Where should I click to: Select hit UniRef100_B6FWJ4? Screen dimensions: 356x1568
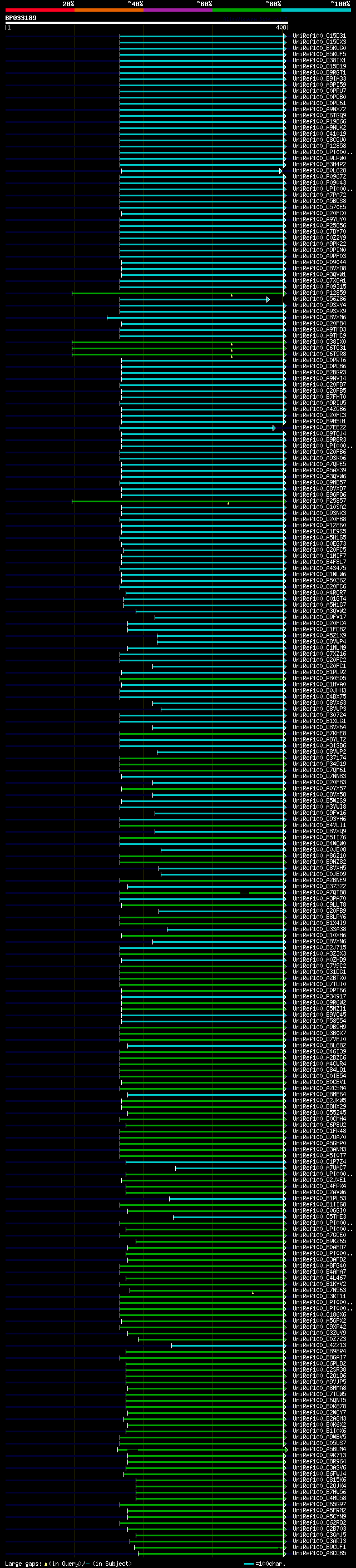coord(319,1473)
